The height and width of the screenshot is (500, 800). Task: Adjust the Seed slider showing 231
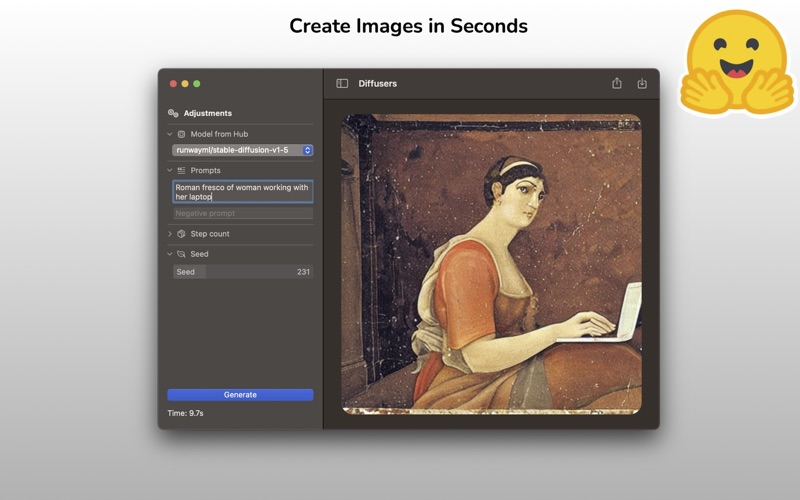(x=243, y=272)
